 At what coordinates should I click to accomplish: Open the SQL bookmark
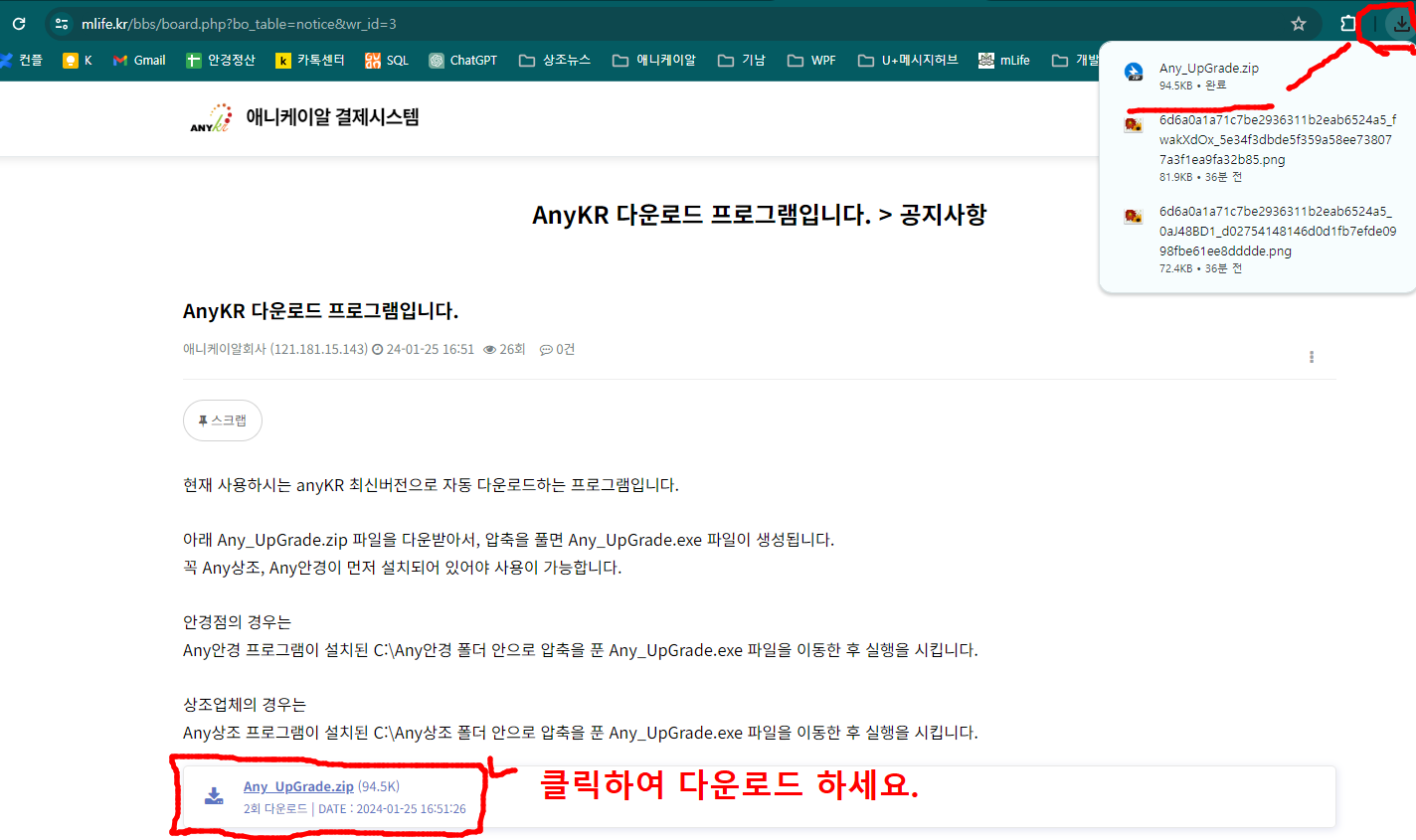387,61
